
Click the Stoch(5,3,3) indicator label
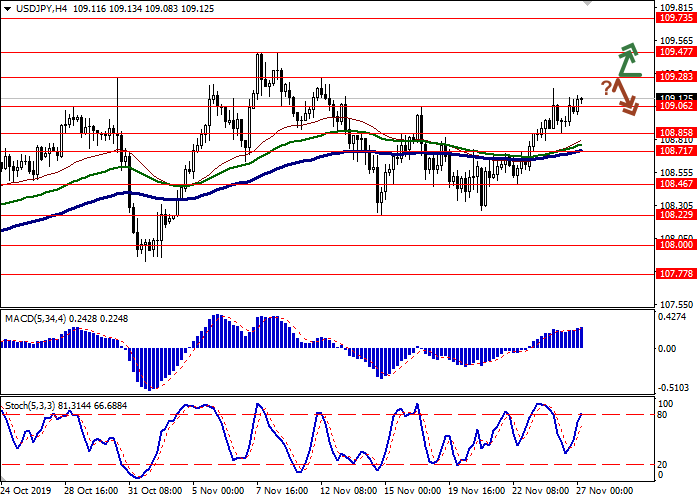(x=30, y=403)
